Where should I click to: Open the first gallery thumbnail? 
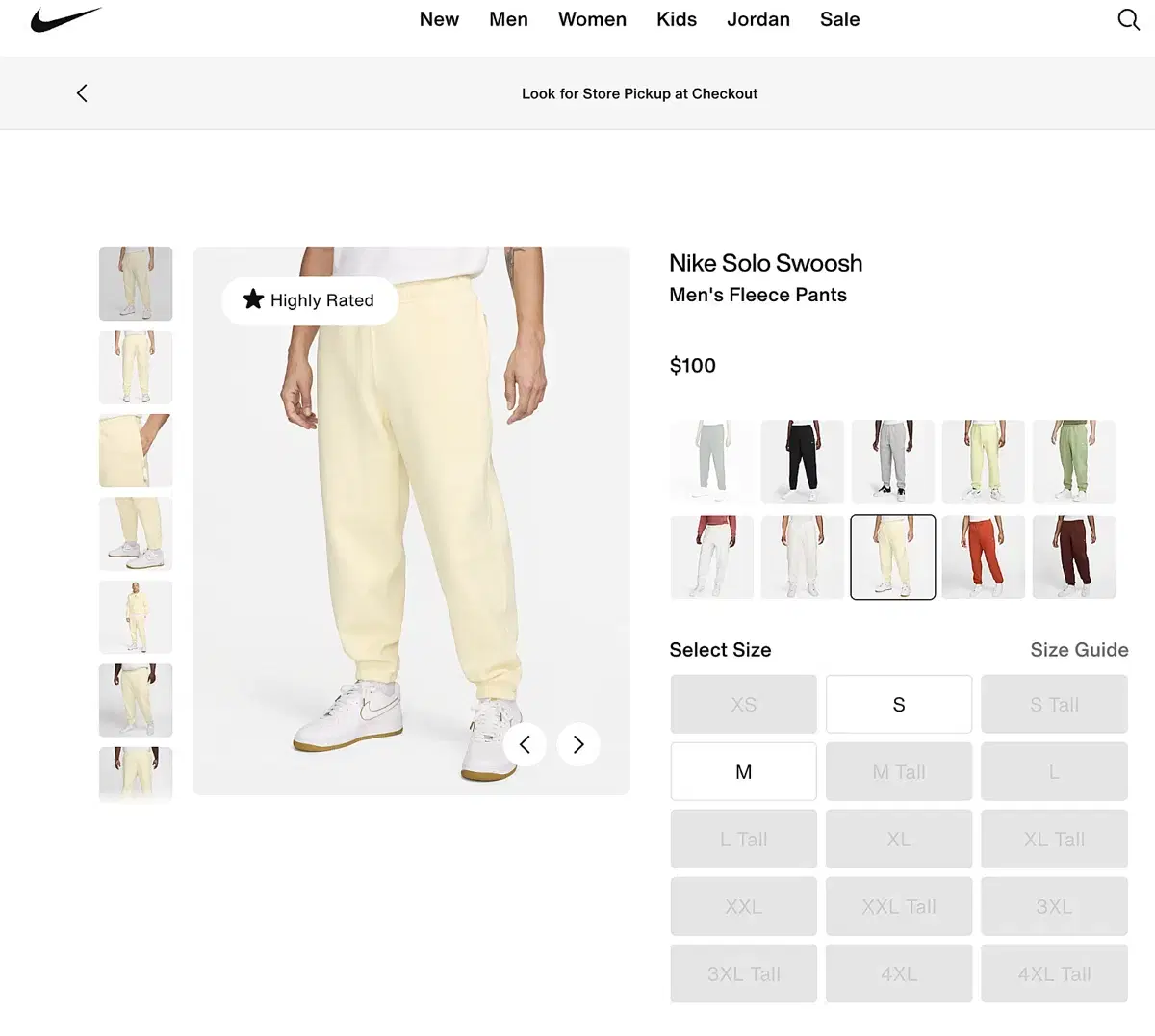pyautogui.click(x=136, y=284)
